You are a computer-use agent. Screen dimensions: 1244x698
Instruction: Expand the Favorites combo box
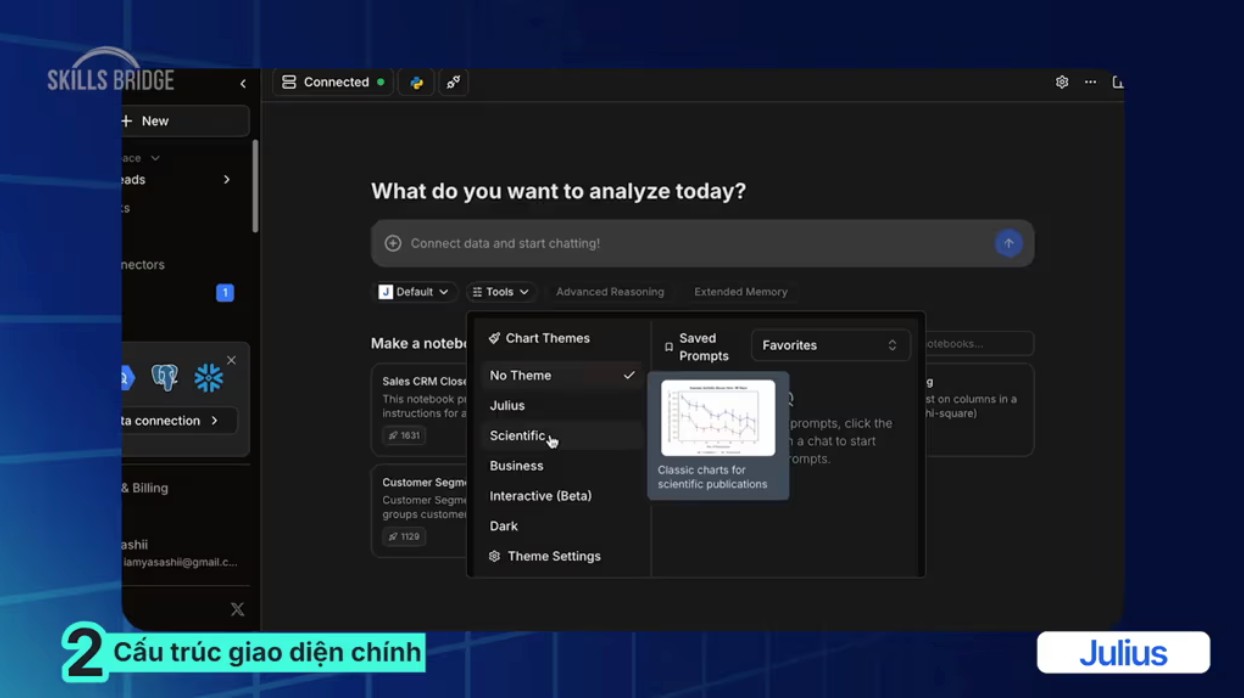tap(830, 345)
